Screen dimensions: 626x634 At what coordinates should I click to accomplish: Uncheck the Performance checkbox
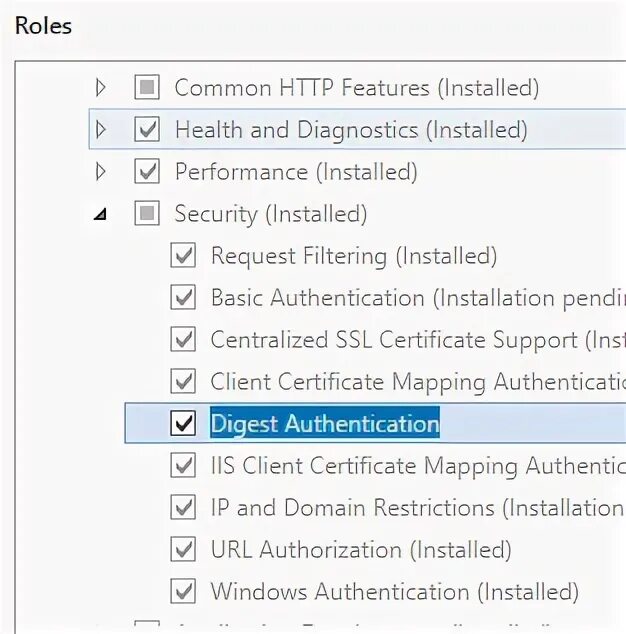coord(147,172)
